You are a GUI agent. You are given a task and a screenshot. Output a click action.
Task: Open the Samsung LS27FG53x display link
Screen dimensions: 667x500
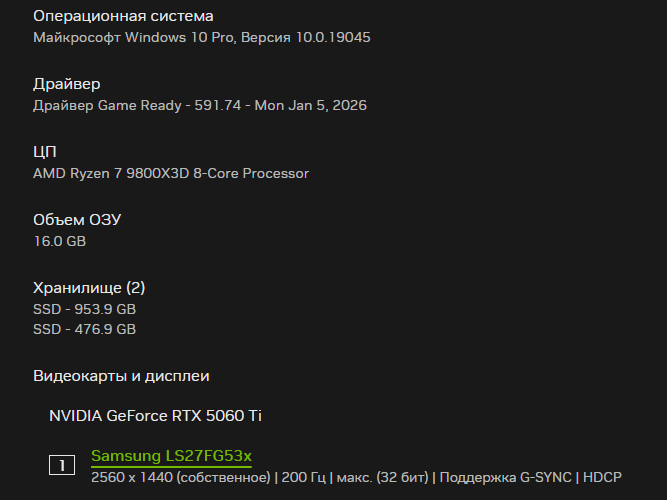(x=171, y=456)
